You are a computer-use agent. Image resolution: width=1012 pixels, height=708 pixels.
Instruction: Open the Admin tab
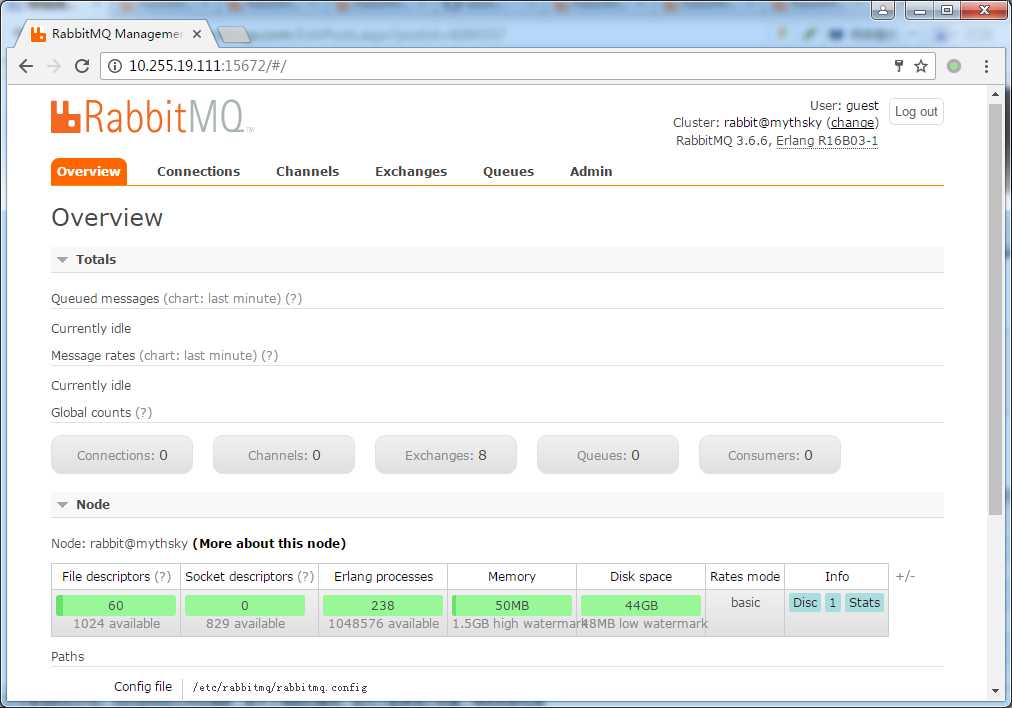coord(591,172)
